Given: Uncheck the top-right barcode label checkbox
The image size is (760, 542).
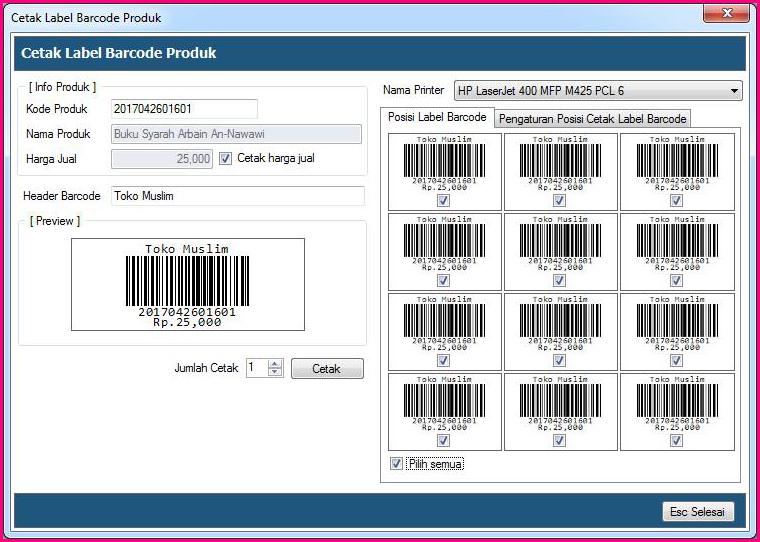Looking at the screenshot, I should point(676,201).
